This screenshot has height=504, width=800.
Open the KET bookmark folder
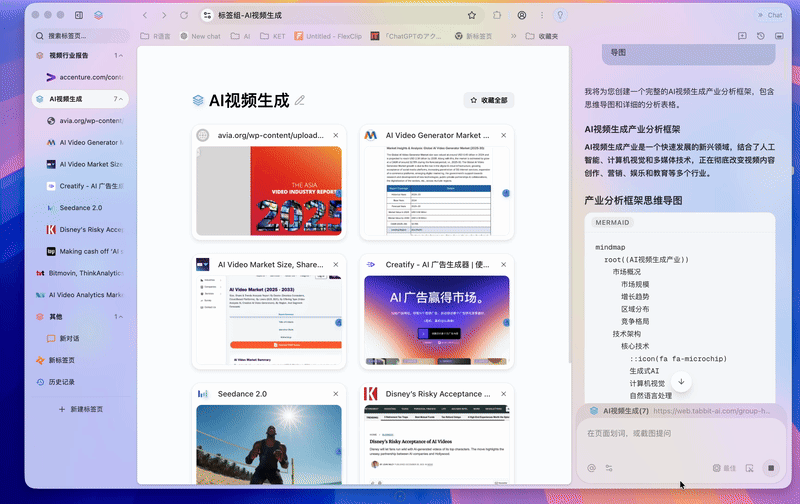(272, 36)
